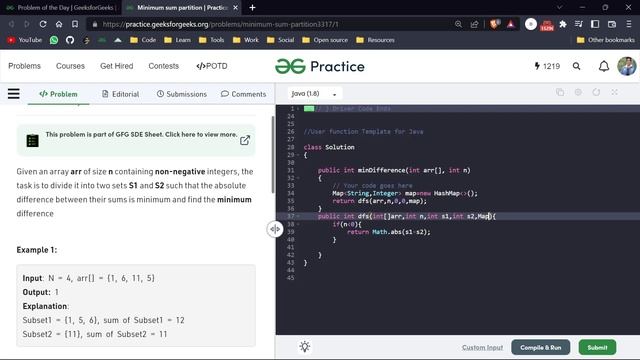
Task: Click the panel splitter handle button
Action: (275, 229)
